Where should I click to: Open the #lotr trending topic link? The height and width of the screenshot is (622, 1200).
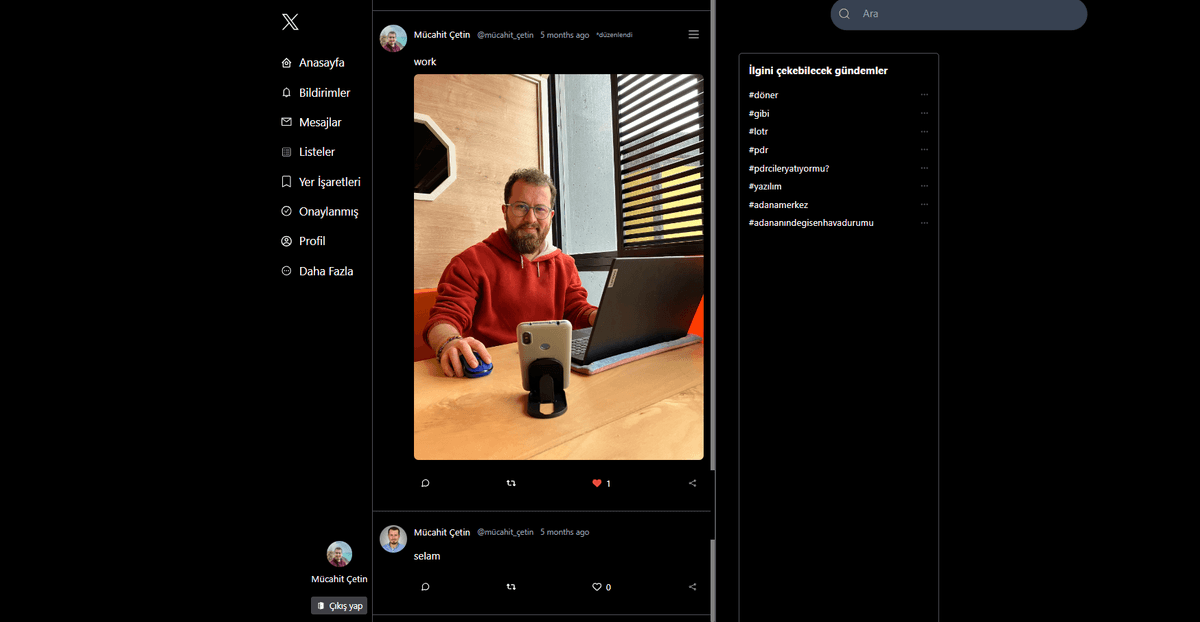758,131
